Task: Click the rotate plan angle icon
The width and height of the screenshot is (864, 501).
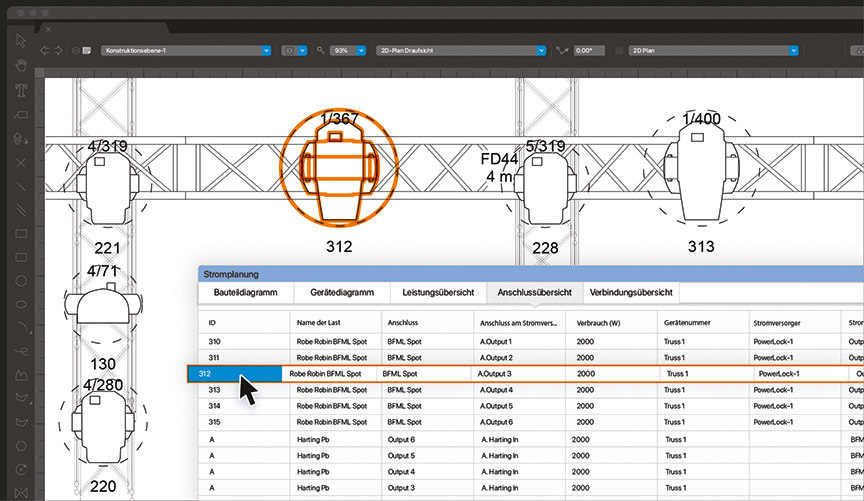Action: tap(562, 50)
